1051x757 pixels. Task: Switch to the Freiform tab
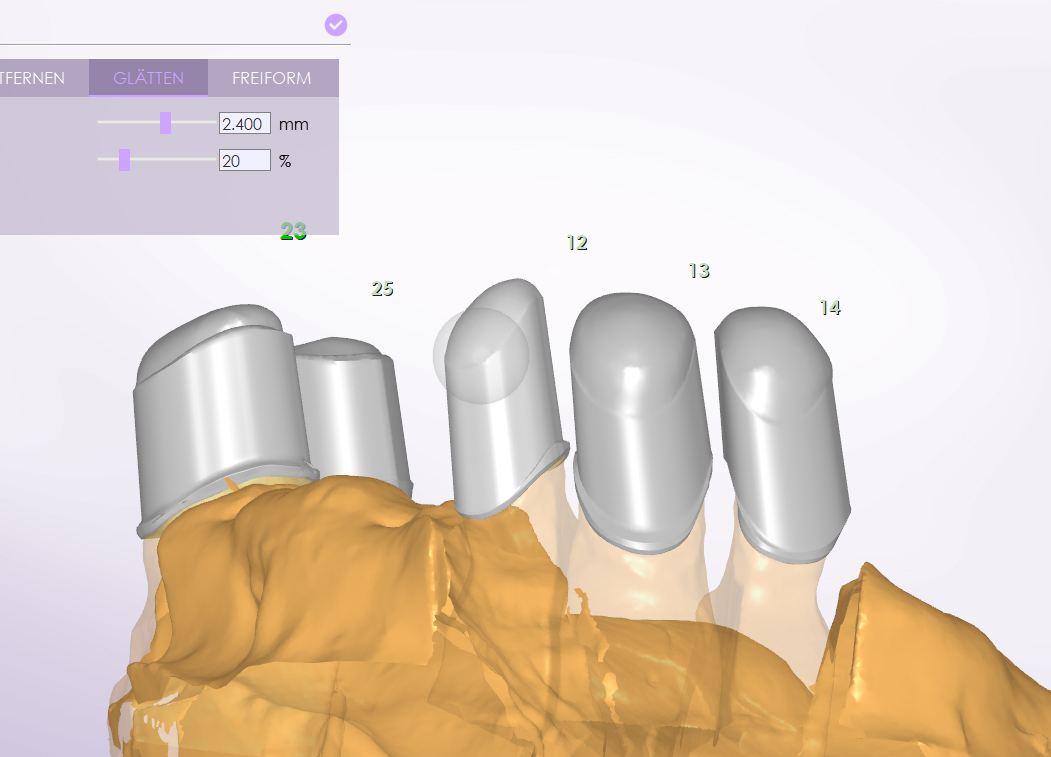271,78
